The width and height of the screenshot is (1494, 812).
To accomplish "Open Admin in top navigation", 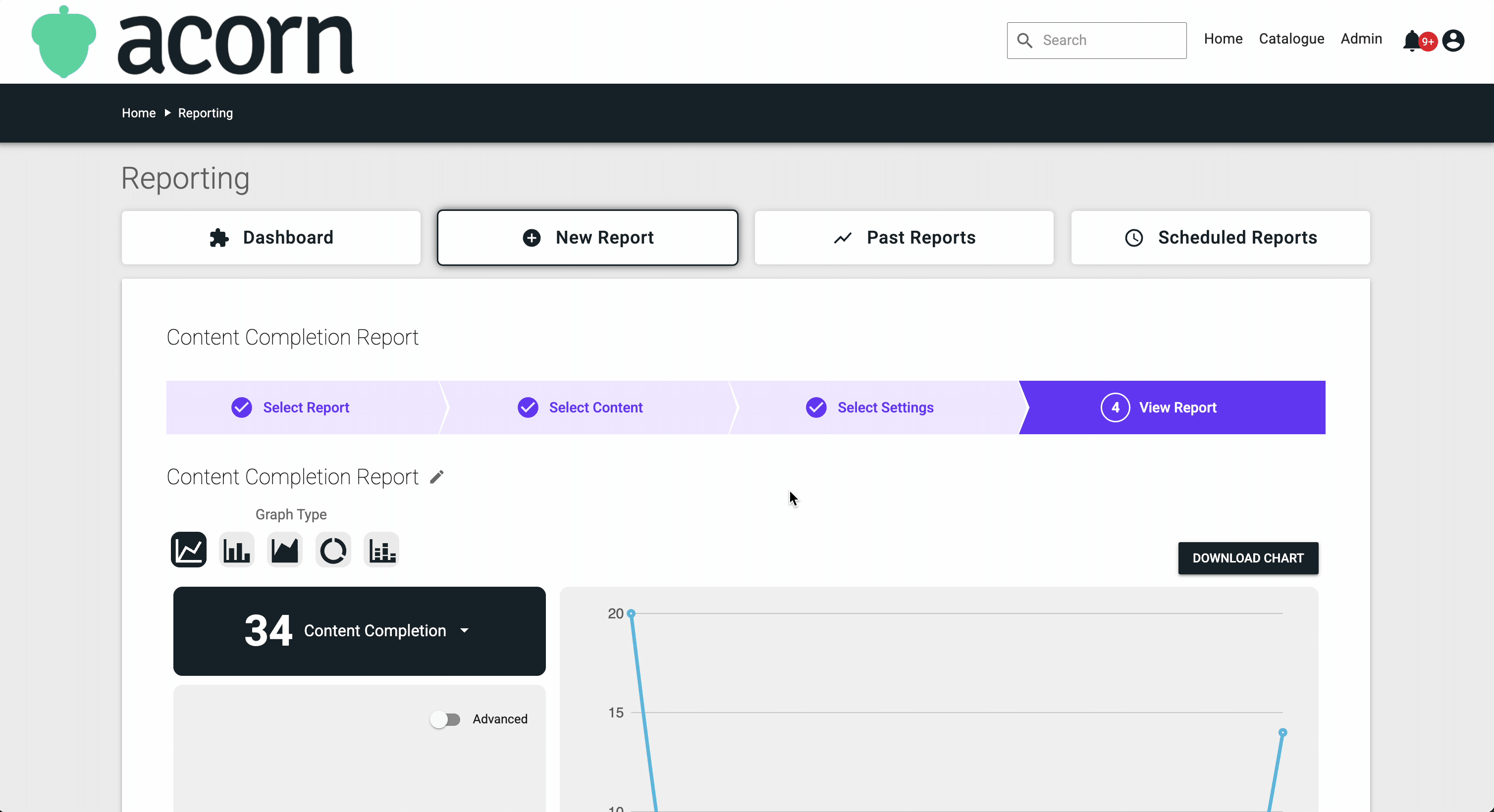I will pyautogui.click(x=1361, y=39).
